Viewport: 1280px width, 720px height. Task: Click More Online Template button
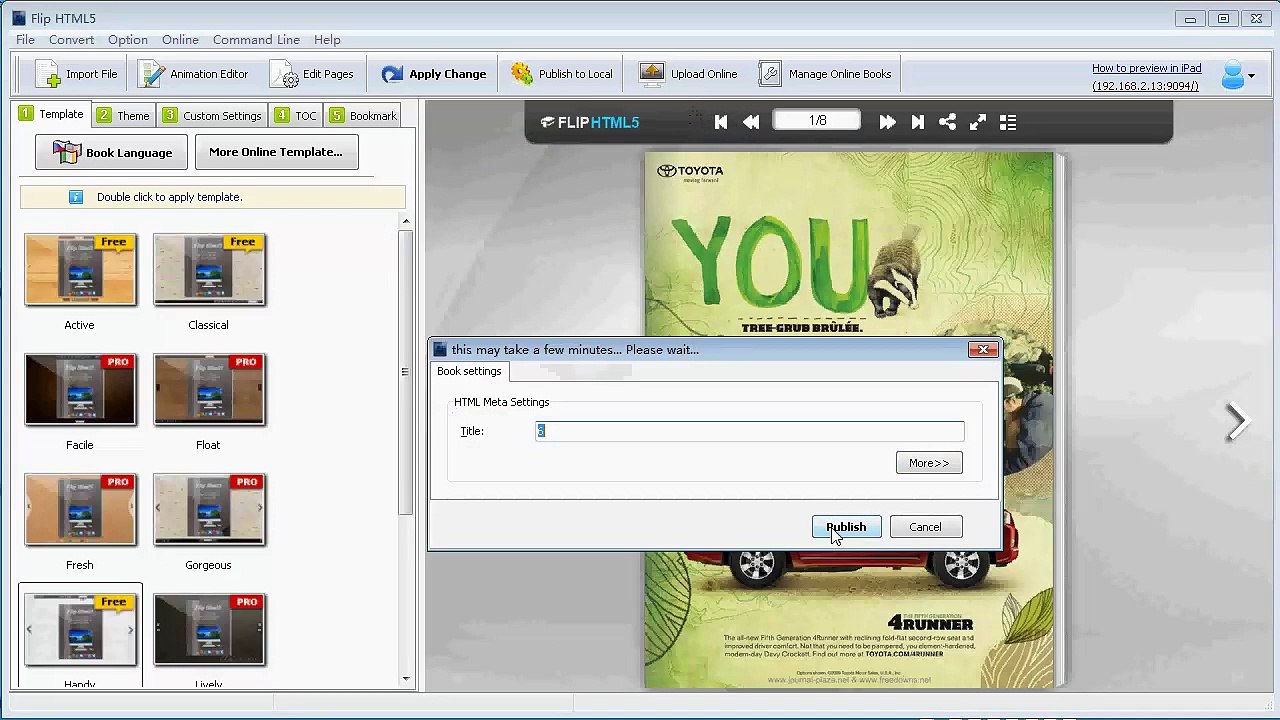(276, 152)
